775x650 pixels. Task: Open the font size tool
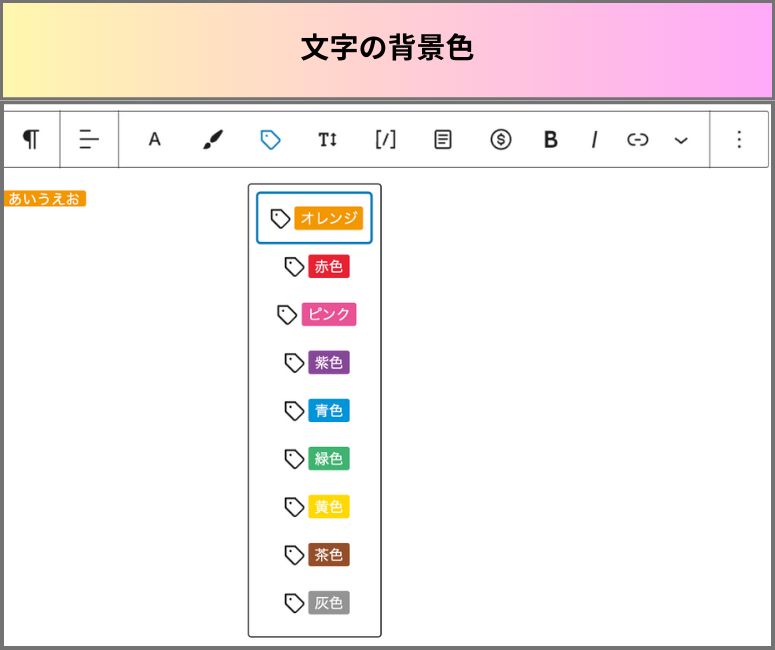point(328,139)
